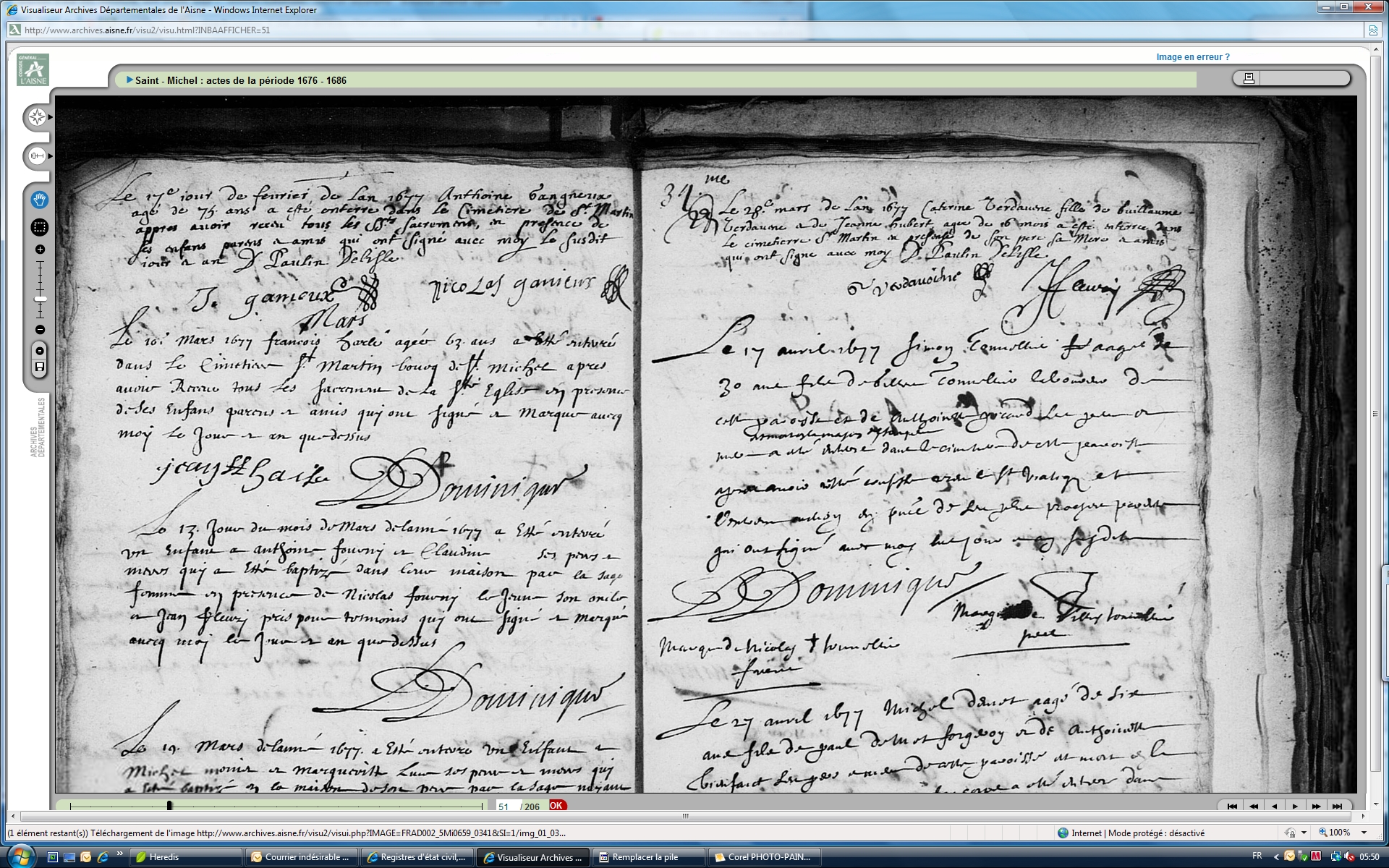Select the rectangular selection zoom tool

(40, 227)
